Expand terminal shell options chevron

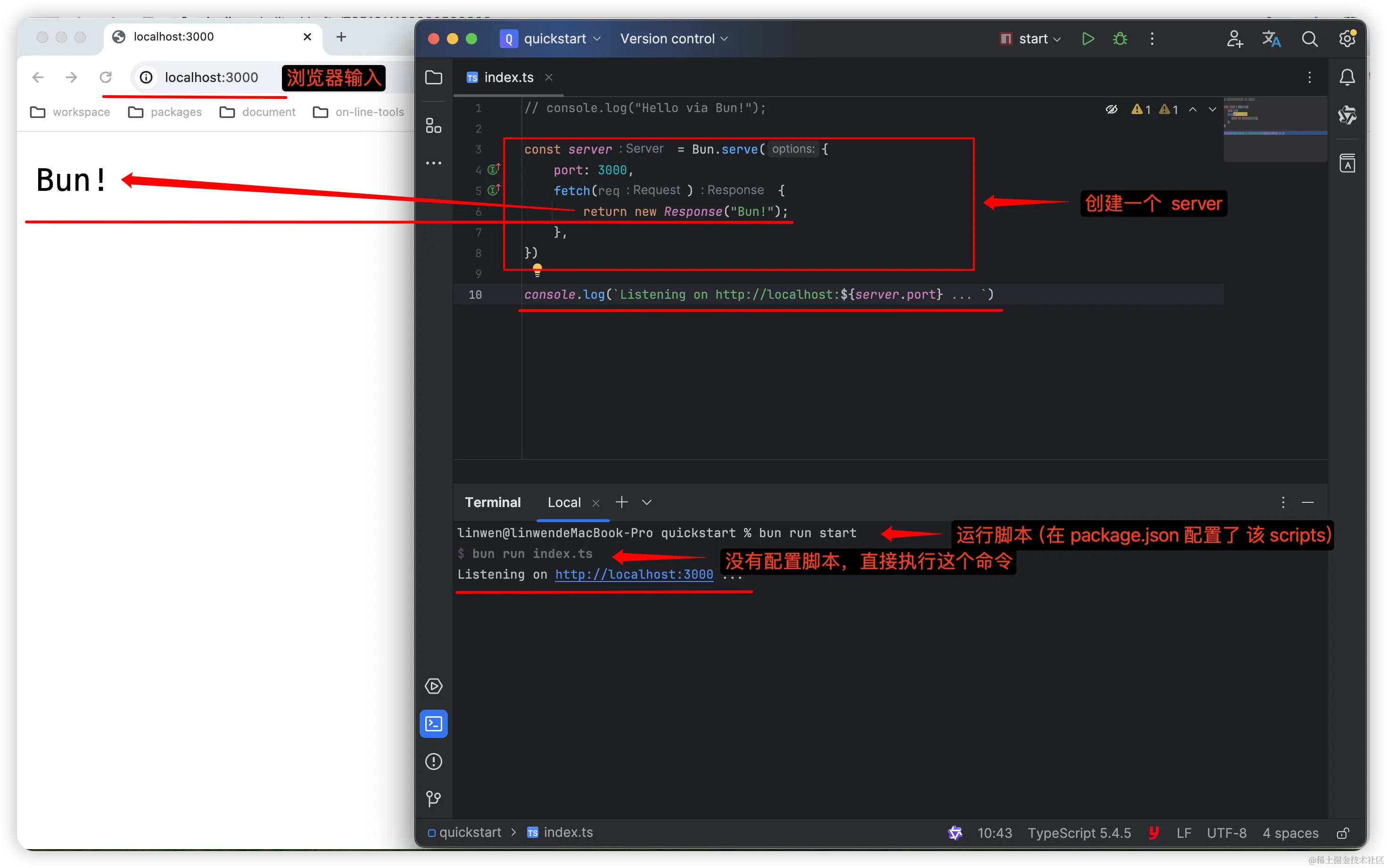647,502
